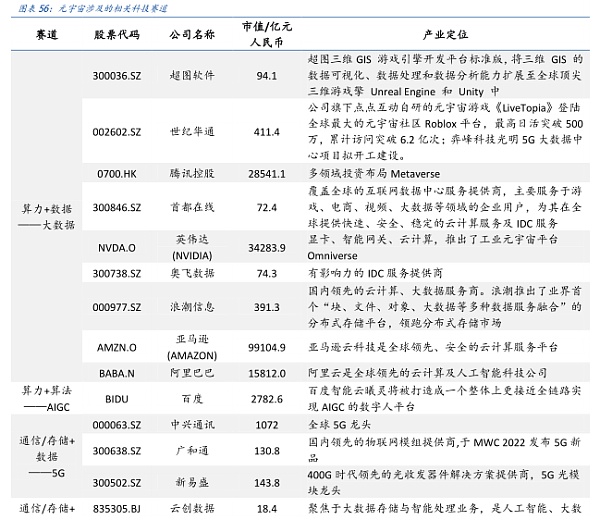
Task: Click company name 云创数据
Action: [192, 509]
